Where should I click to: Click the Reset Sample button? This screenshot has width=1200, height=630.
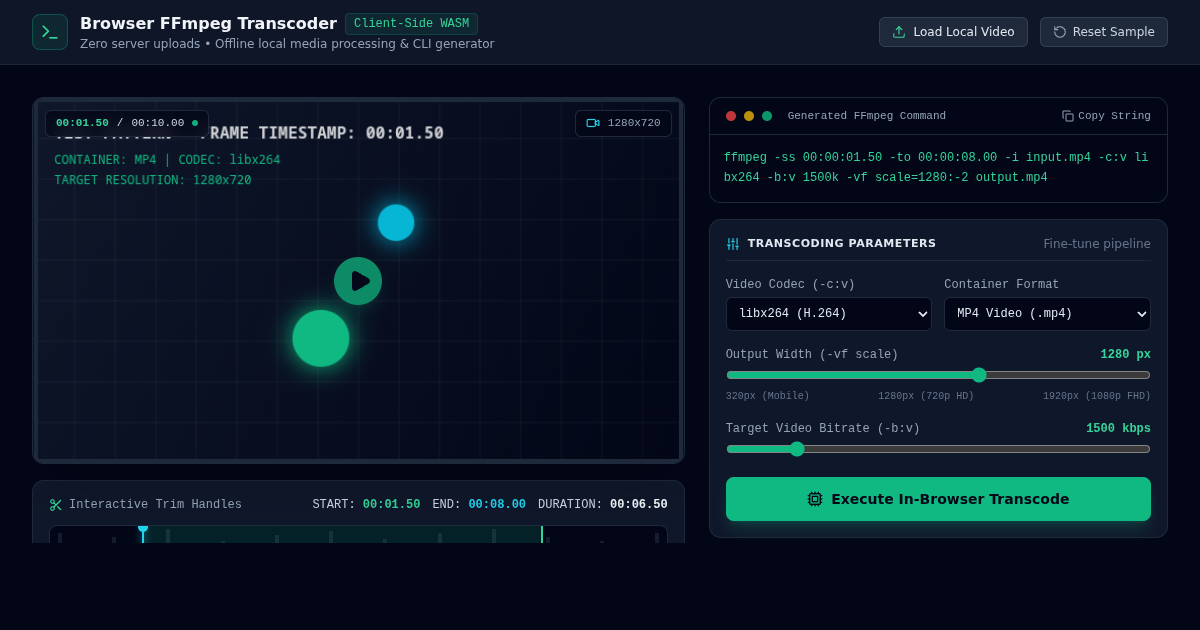click(x=1104, y=32)
